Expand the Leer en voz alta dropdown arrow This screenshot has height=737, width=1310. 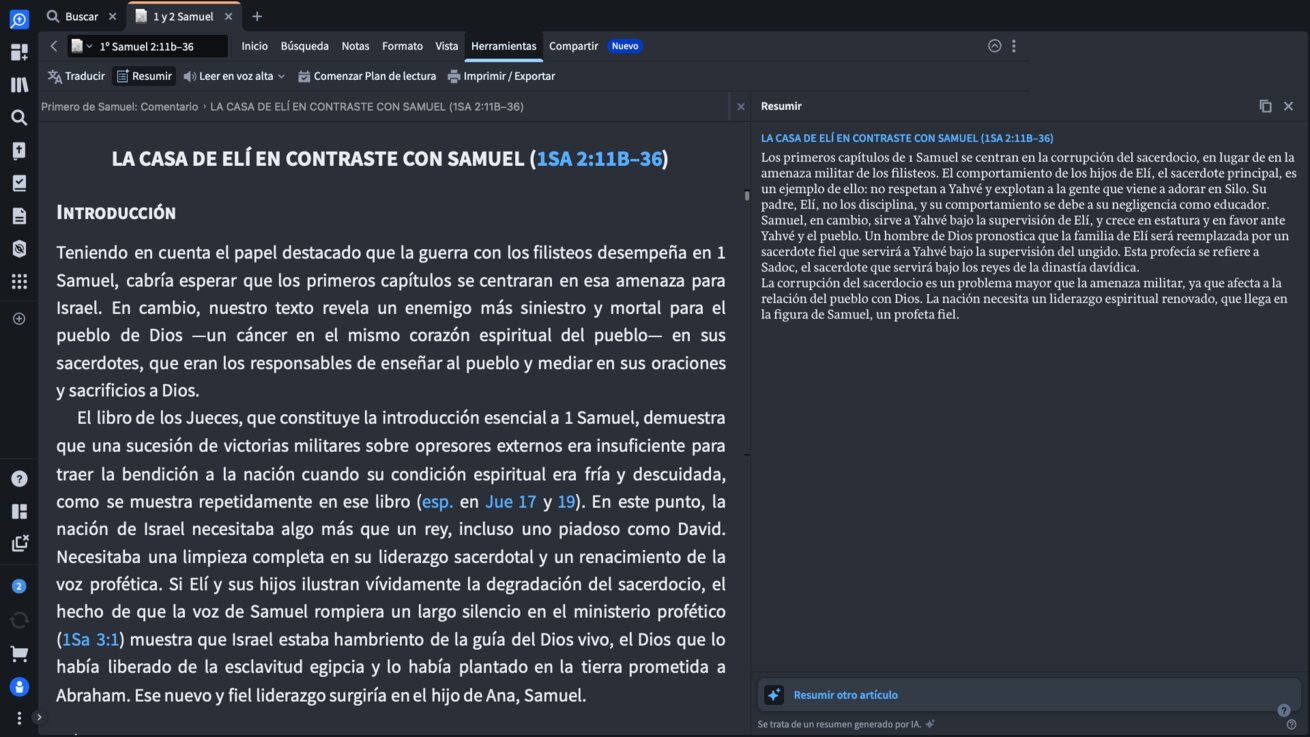click(x=281, y=76)
